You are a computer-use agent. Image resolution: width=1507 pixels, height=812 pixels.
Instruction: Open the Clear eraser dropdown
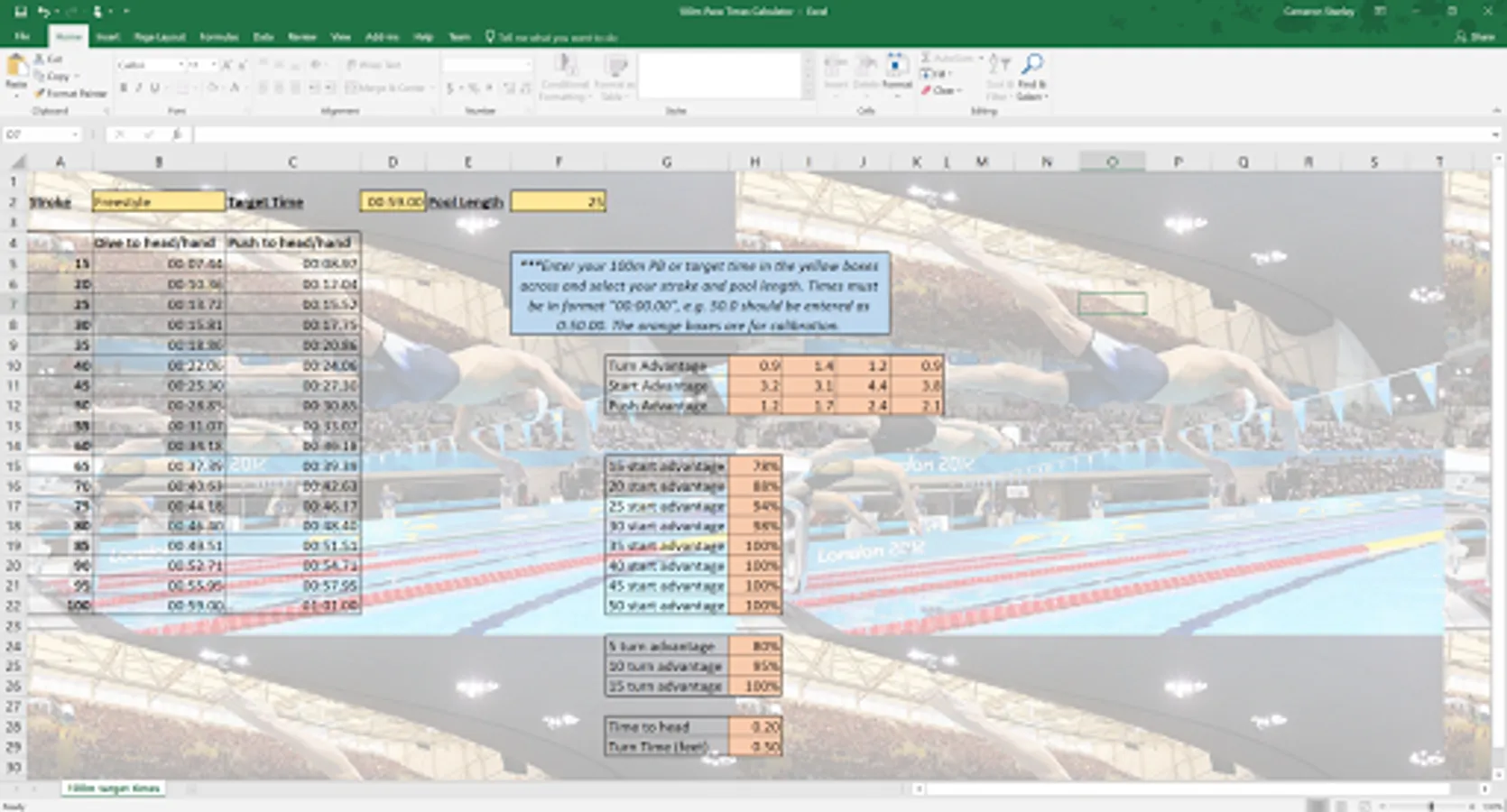tap(940, 91)
